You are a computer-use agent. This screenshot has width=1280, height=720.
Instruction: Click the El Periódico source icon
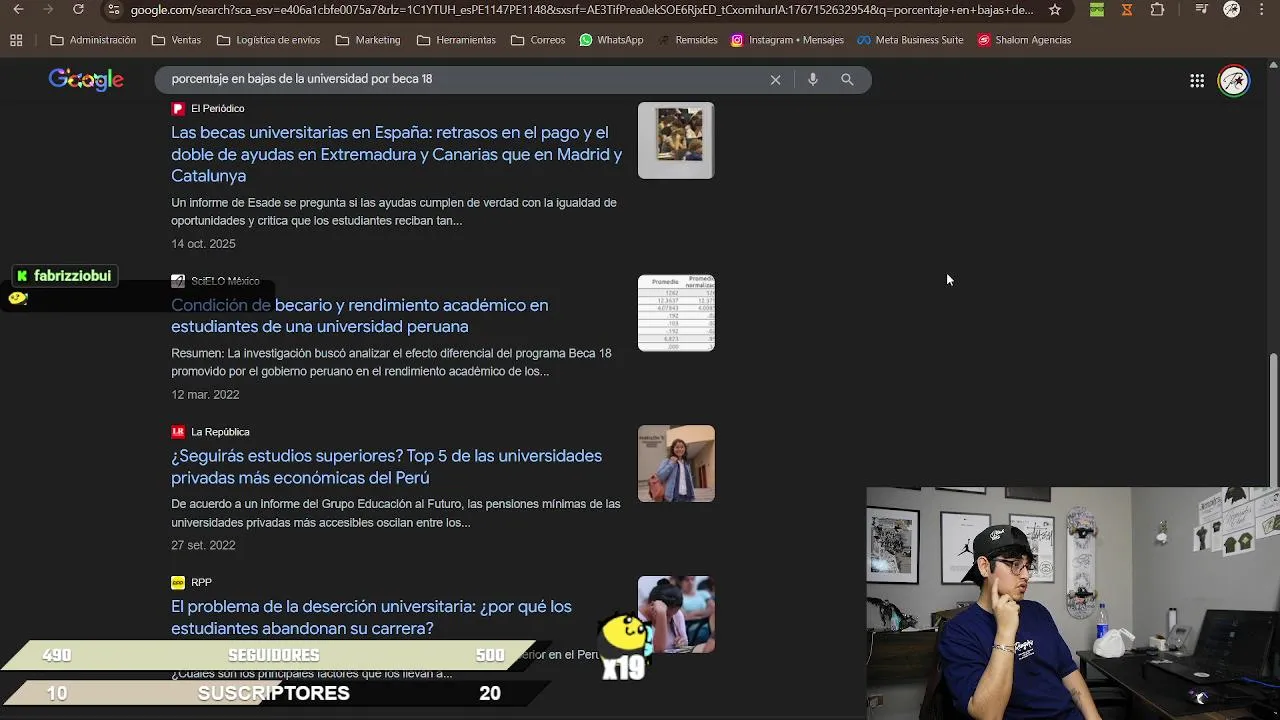point(178,109)
